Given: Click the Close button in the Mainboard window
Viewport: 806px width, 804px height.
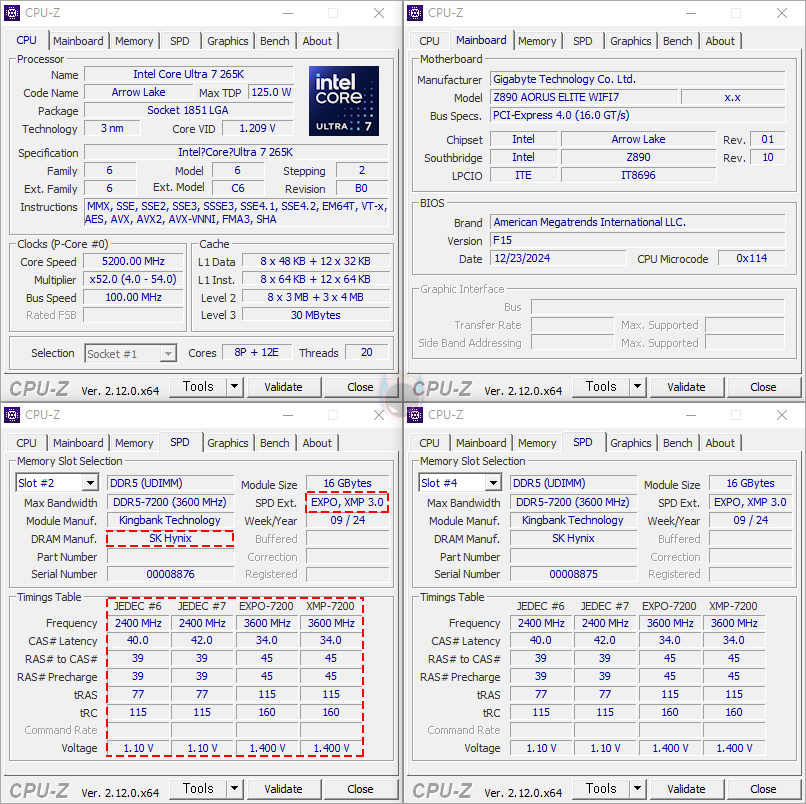Looking at the screenshot, I should coord(763,387).
